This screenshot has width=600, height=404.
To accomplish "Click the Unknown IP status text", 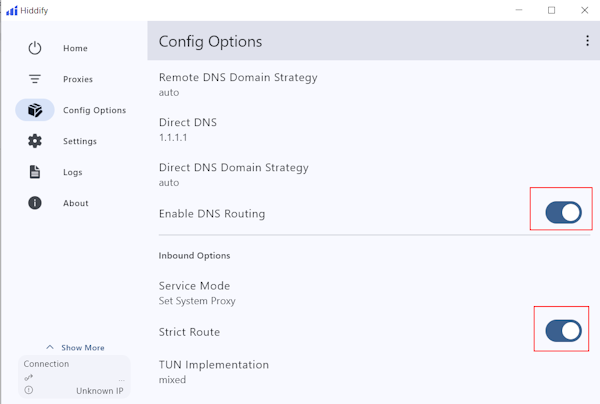I will point(99,390).
